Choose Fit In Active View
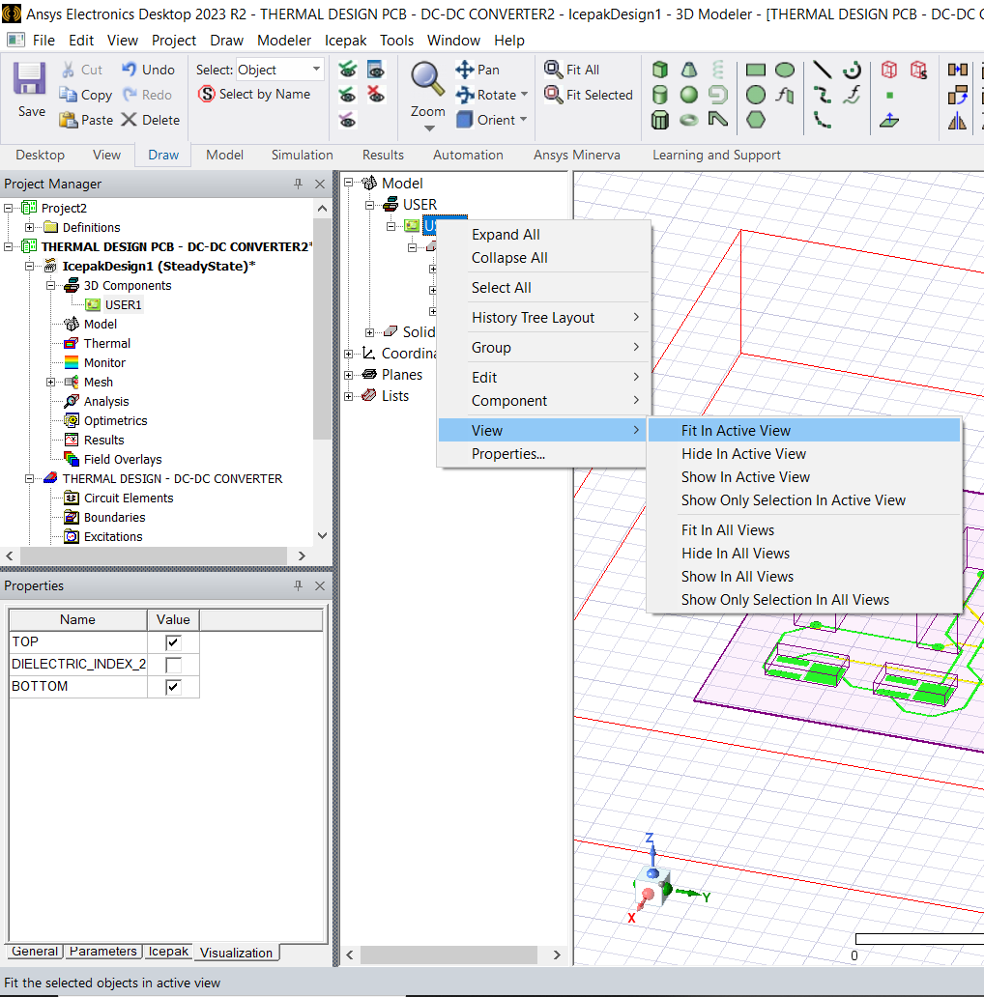Viewport: 984px width, 998px height. coord(736,431)
